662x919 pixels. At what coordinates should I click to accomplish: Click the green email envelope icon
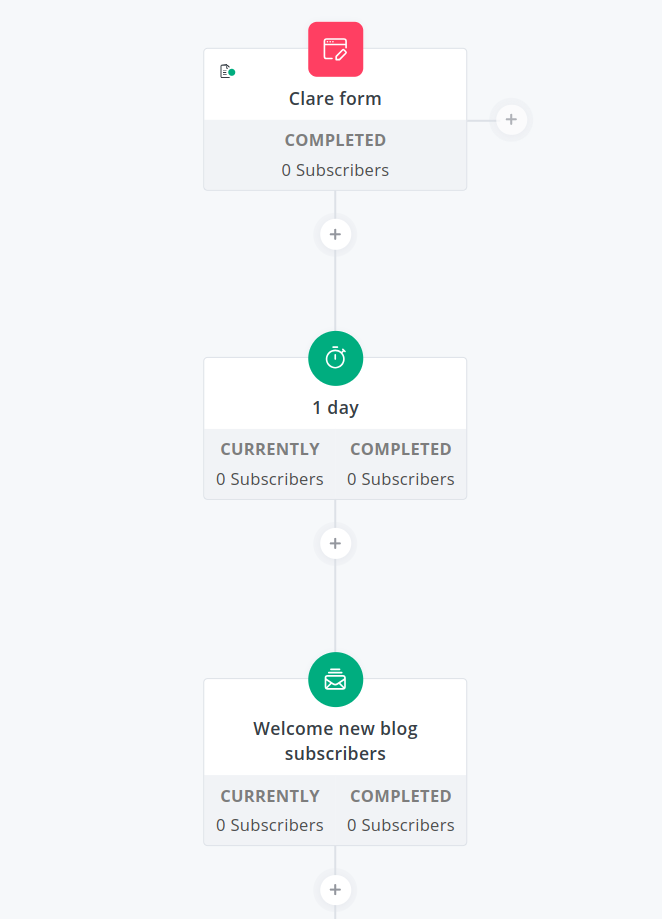335,679
